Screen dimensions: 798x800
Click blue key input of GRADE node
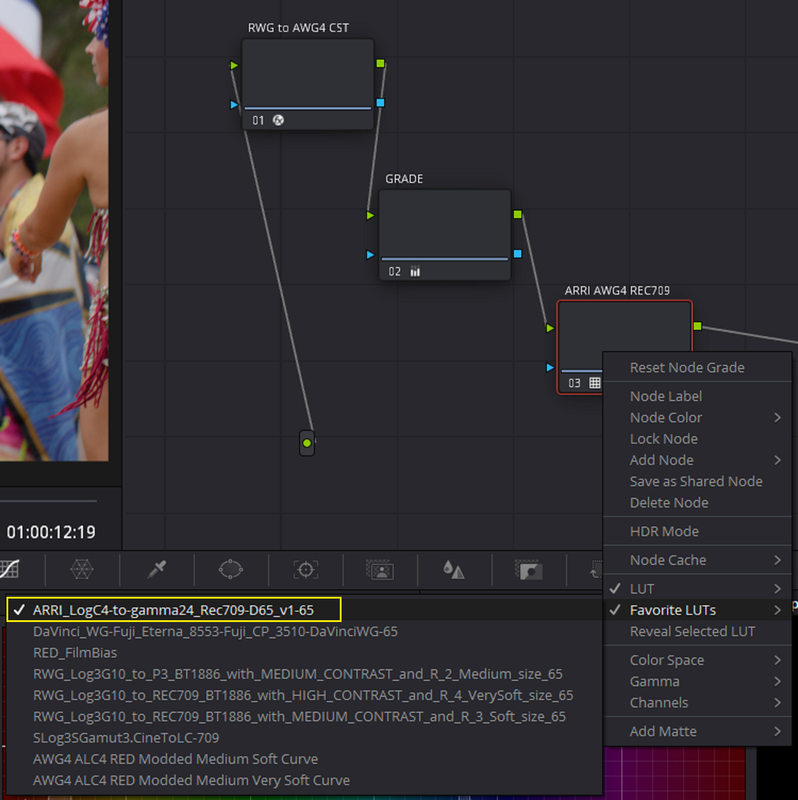[x=370, y=255]
